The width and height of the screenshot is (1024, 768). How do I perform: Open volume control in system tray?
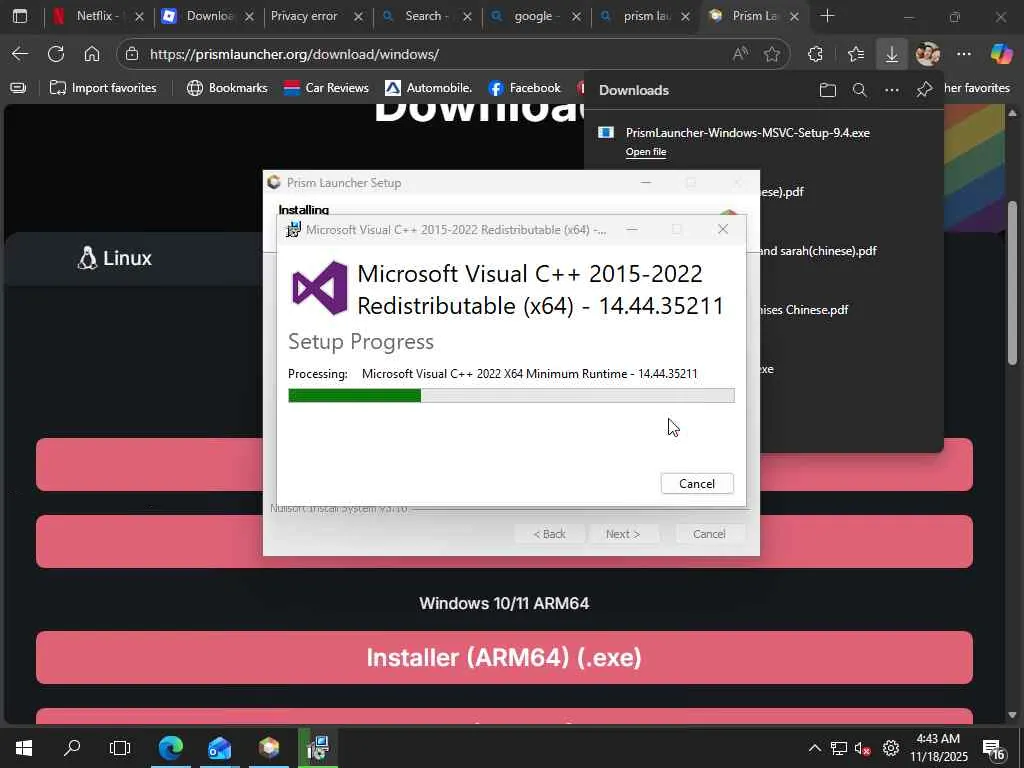(x=862, y=748)
